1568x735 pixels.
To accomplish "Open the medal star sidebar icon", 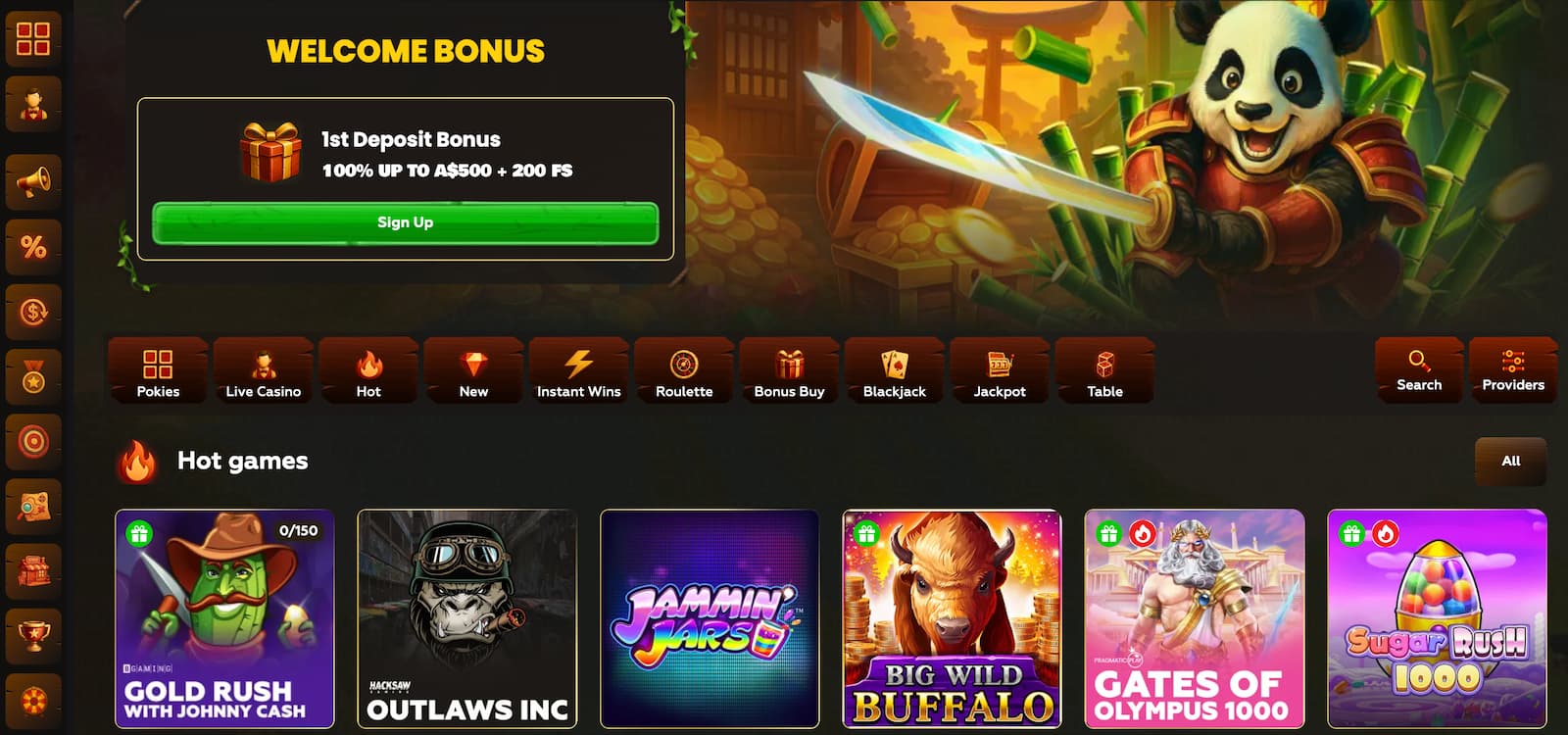I will click(x=33, y=377).
